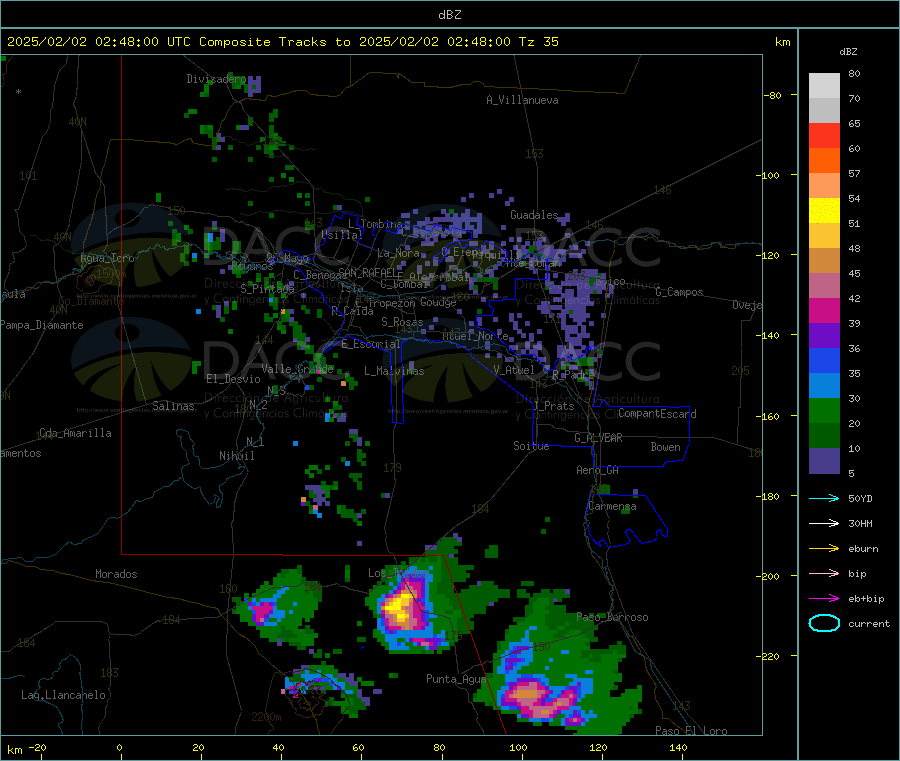Click the 'G_ALVEAR' map label
The width and height of the screenshot is (900, 761).
[x=598, y=438]
